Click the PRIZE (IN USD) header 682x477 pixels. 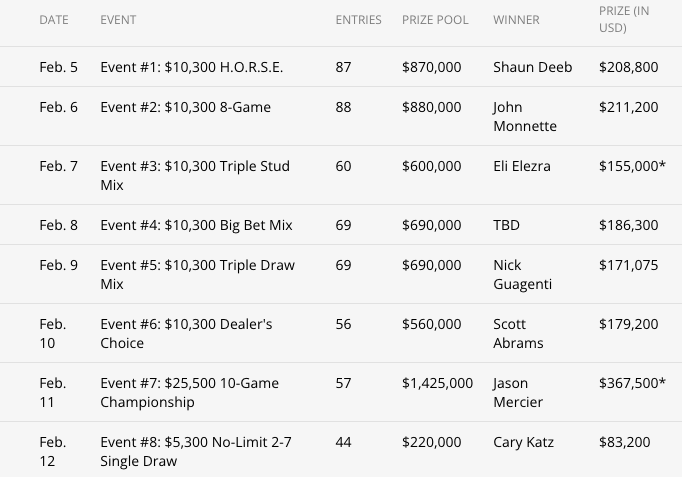(621, 20)
